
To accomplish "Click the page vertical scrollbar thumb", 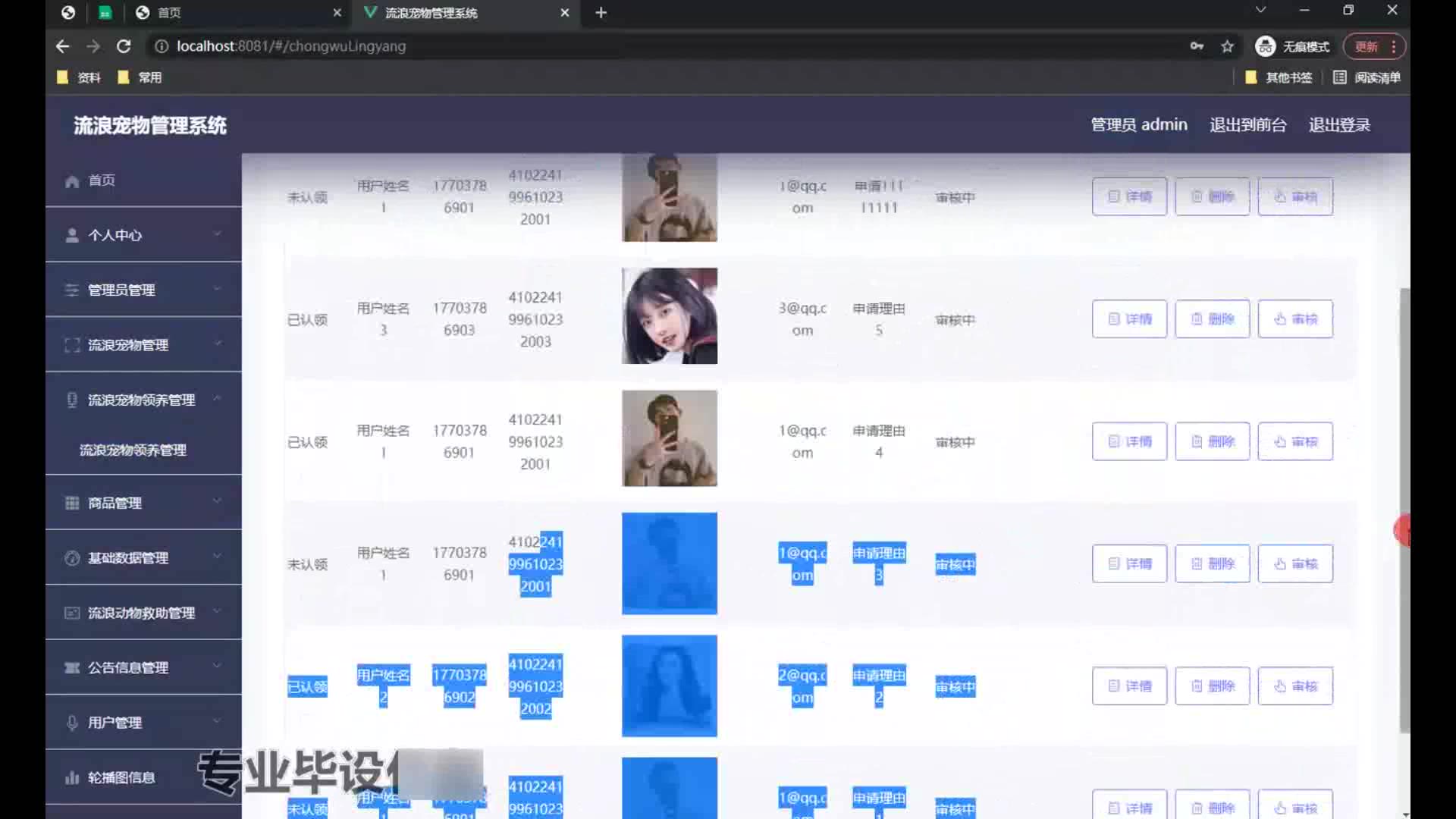I will tap(1404, 510).
